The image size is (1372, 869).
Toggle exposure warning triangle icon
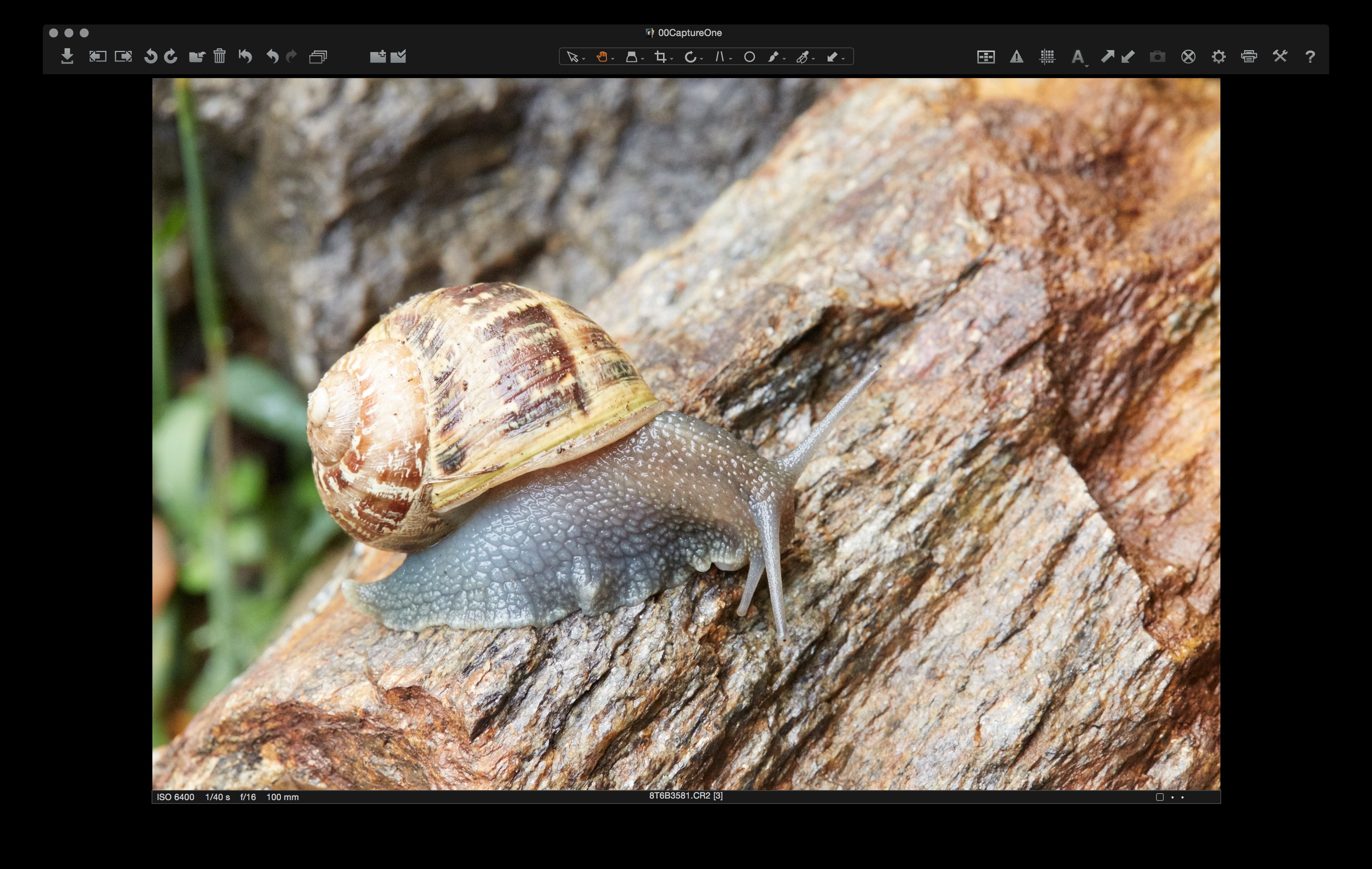(x=1016, y=57)
